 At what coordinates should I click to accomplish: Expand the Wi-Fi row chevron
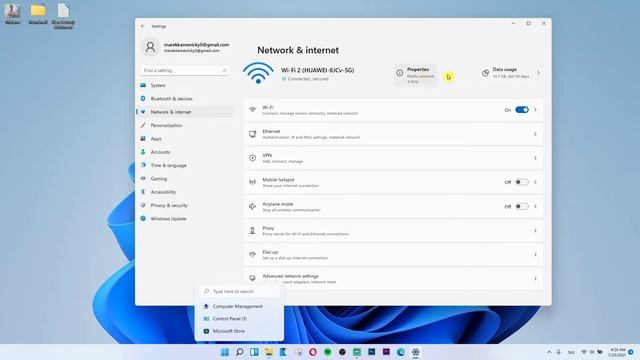(x=535, y=110)
